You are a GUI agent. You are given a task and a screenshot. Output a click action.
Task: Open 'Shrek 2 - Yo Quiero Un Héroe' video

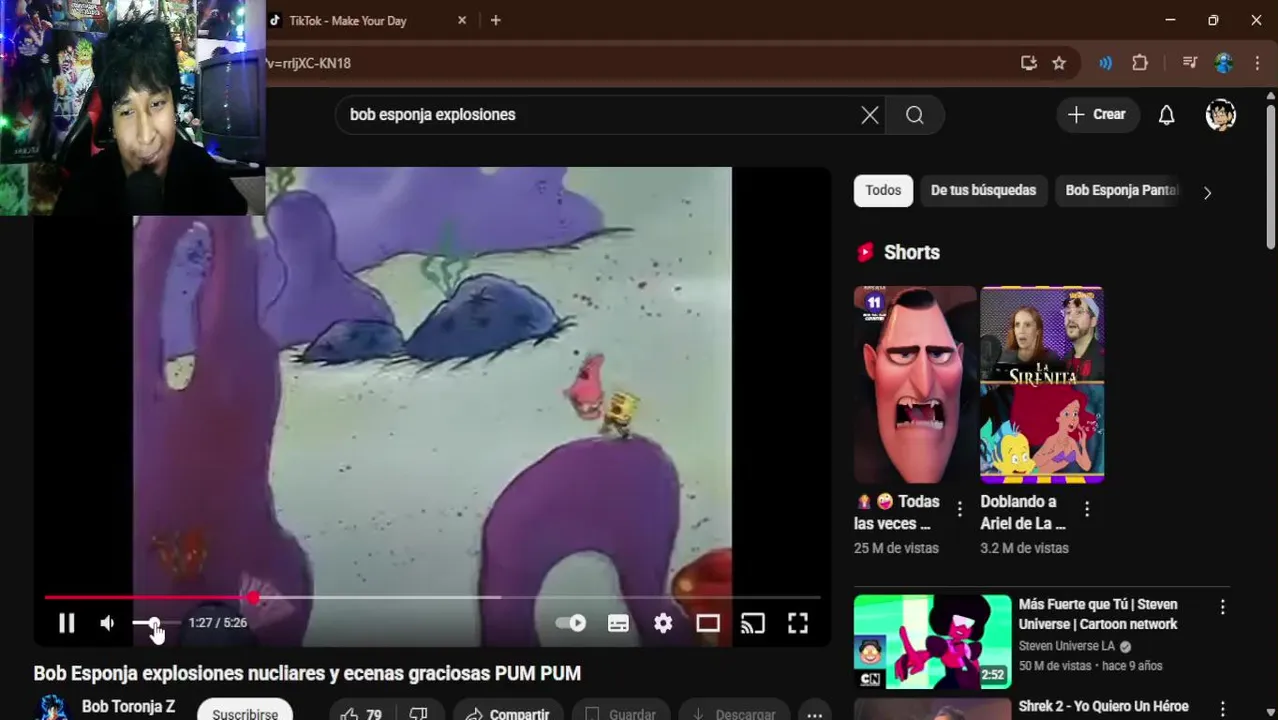pos(1103,707)
